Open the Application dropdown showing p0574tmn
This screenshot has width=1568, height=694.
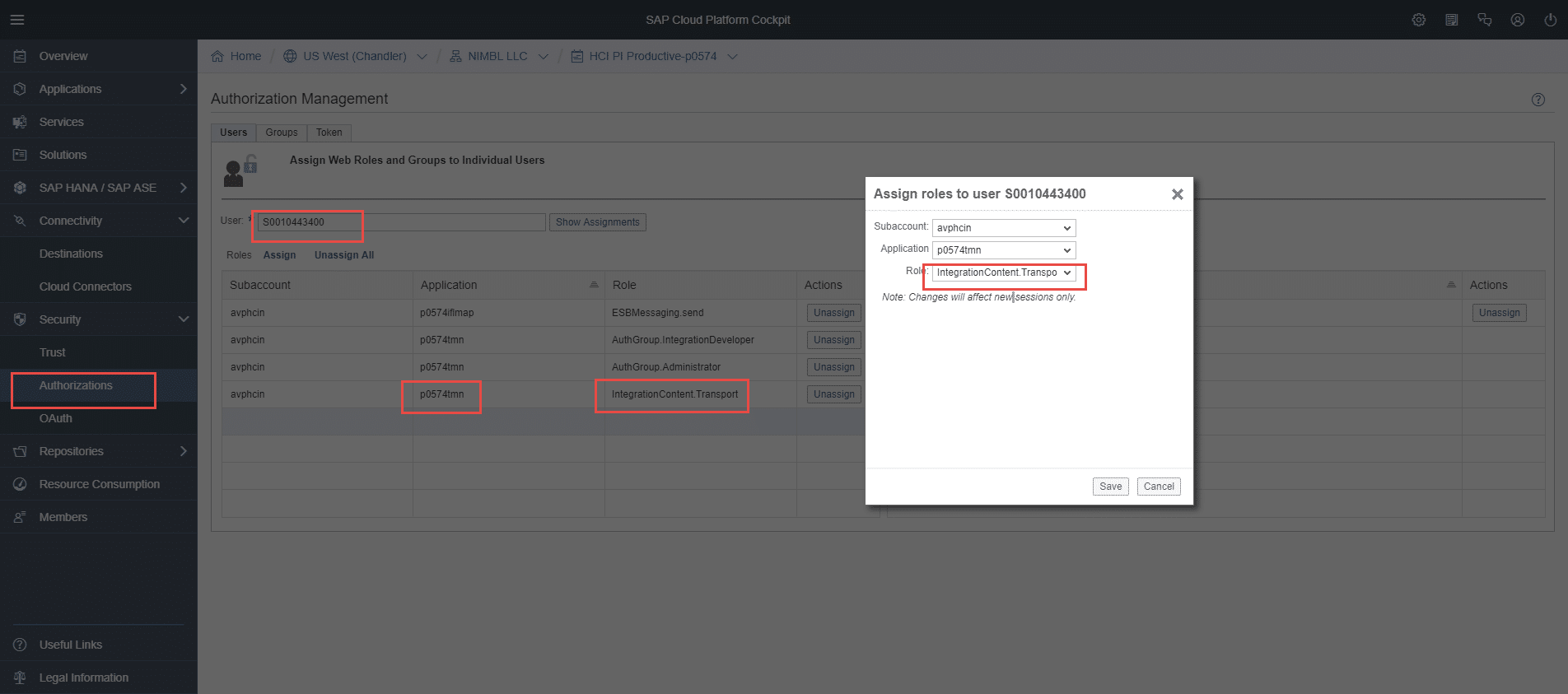(x=1003, y=250)
